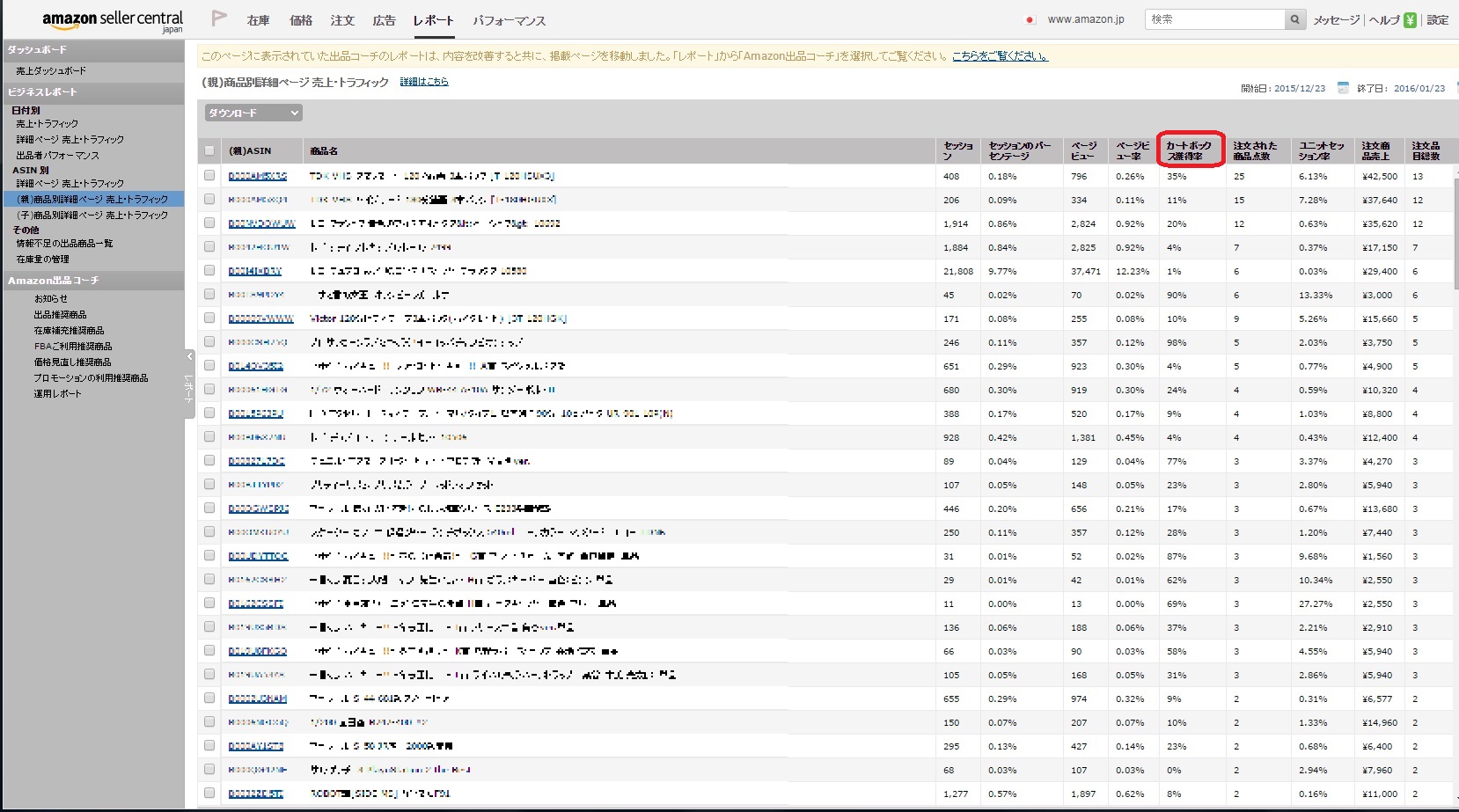
Task: Sort by the 商品名 column header
Action: coord(619,150)
